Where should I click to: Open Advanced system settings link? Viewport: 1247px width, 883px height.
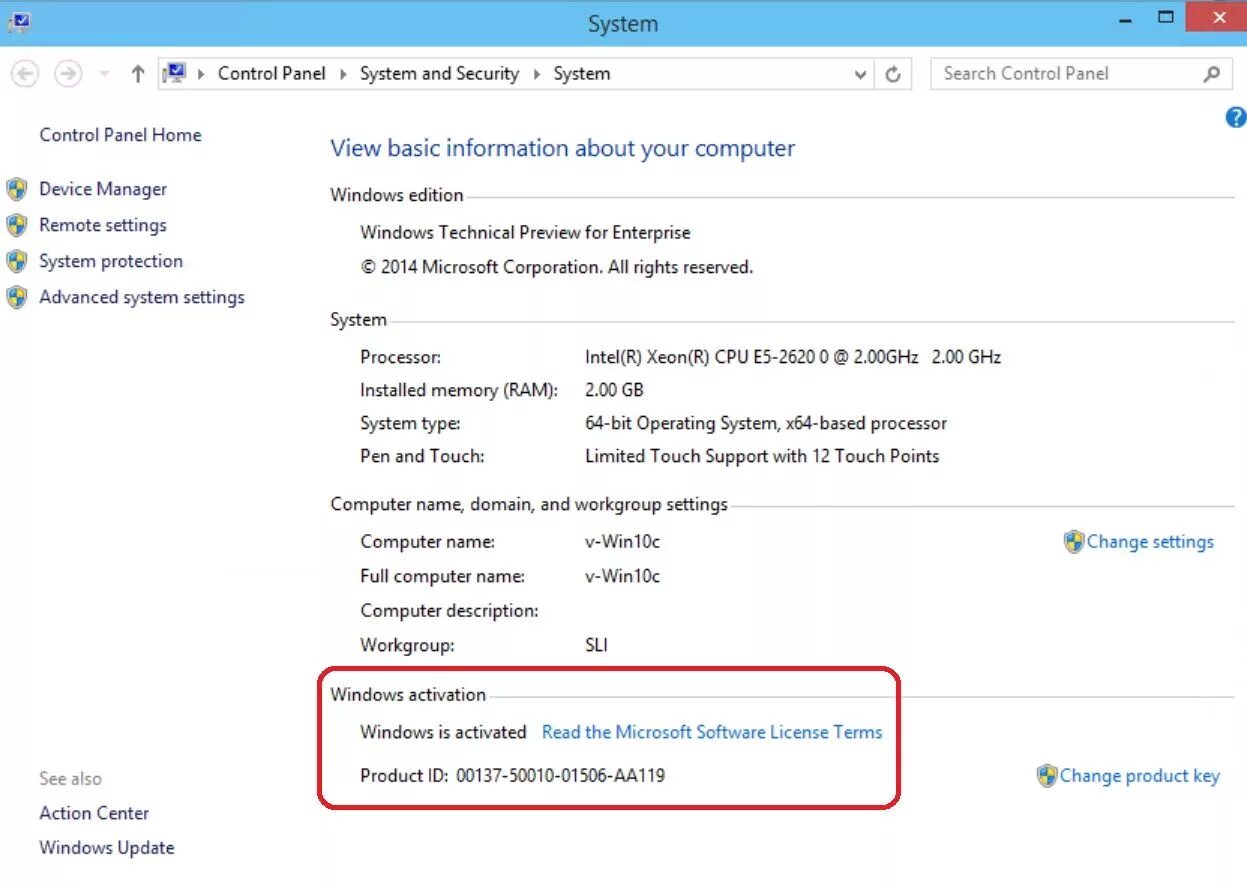click(x=142, y=297)
